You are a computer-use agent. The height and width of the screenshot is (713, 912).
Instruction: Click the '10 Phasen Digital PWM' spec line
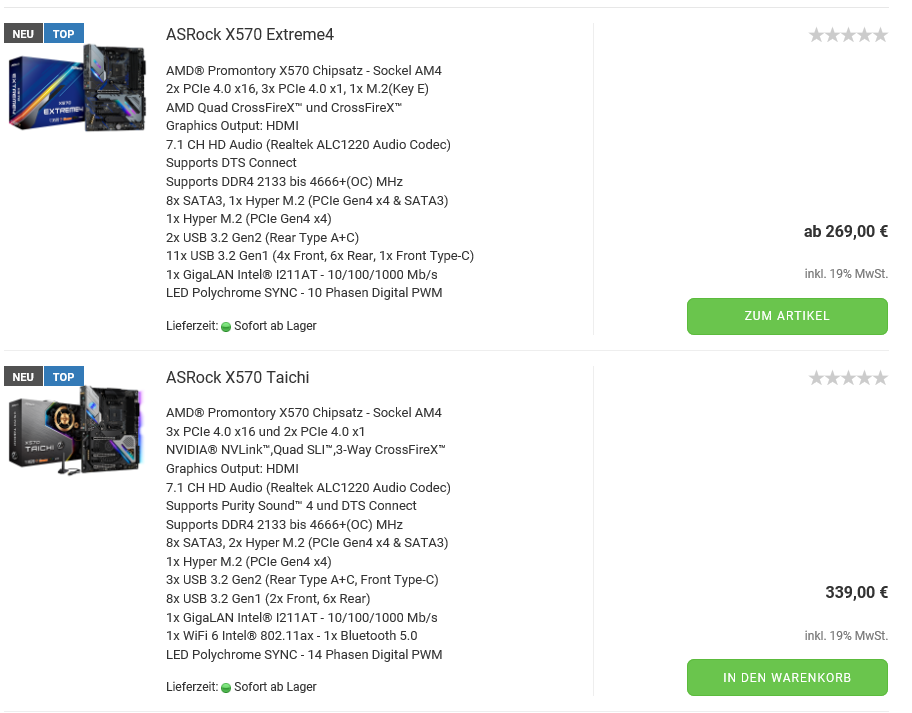[x=304, y=293]
